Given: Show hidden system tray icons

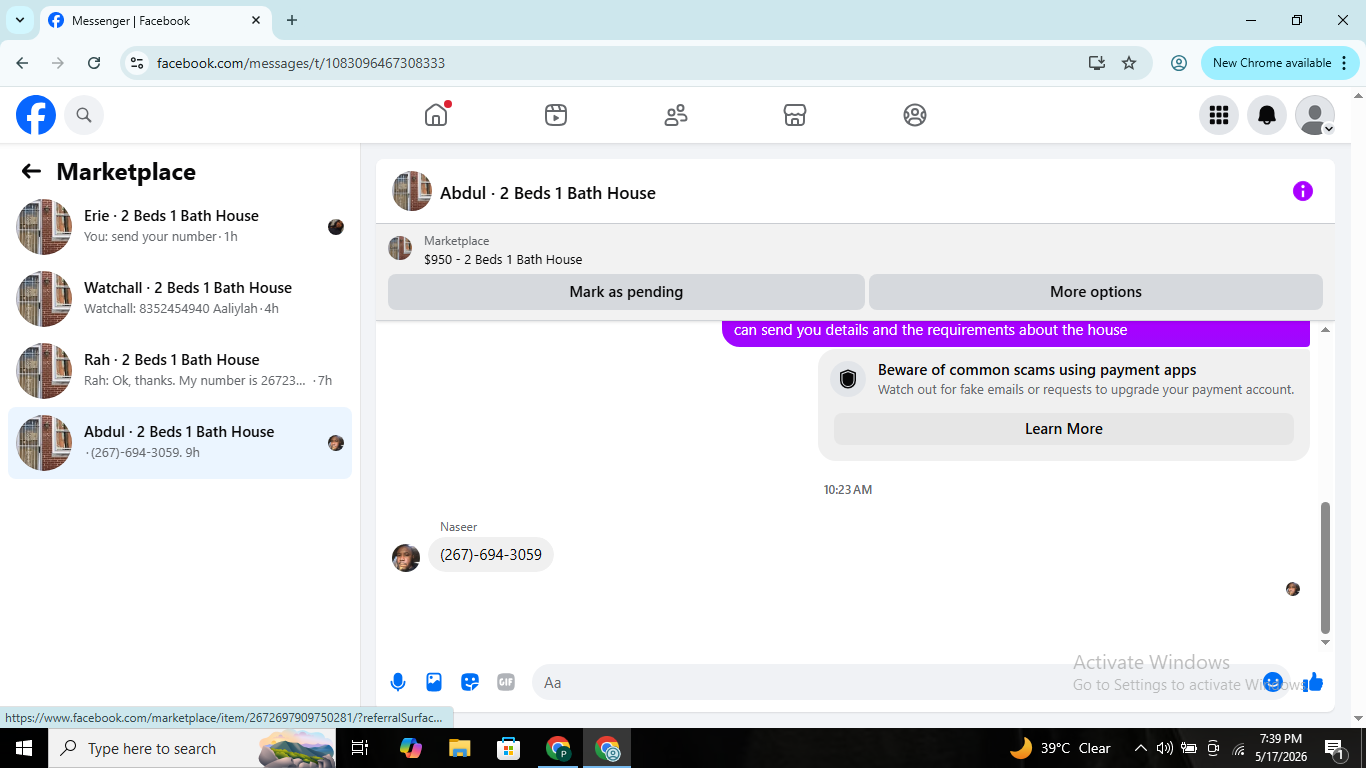Looking at the screenshot, I should 1140,748.
